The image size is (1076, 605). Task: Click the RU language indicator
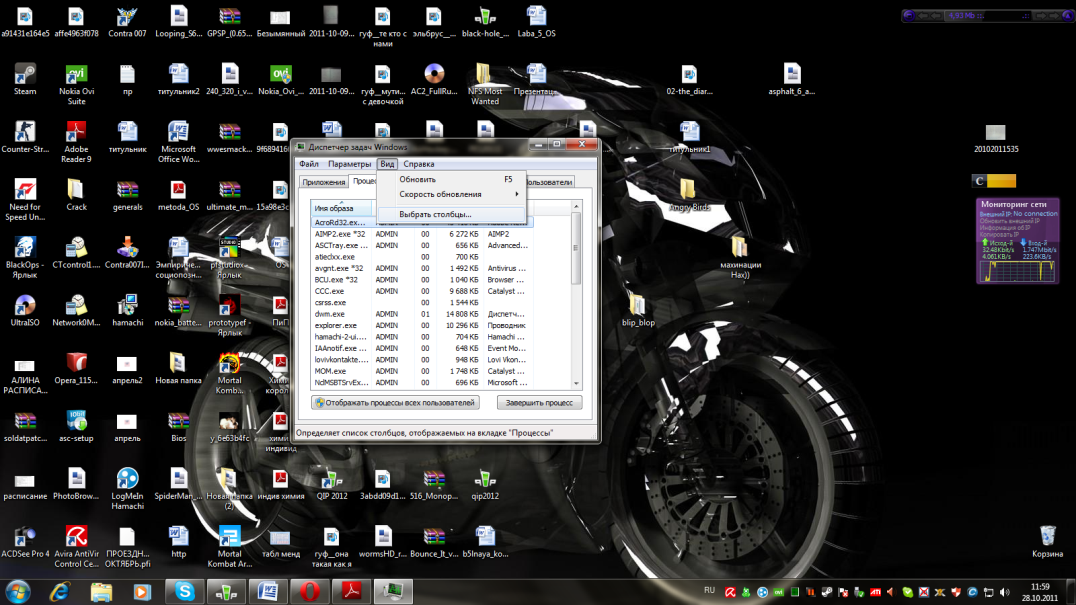pyautogui.click(x=710, y=590)
